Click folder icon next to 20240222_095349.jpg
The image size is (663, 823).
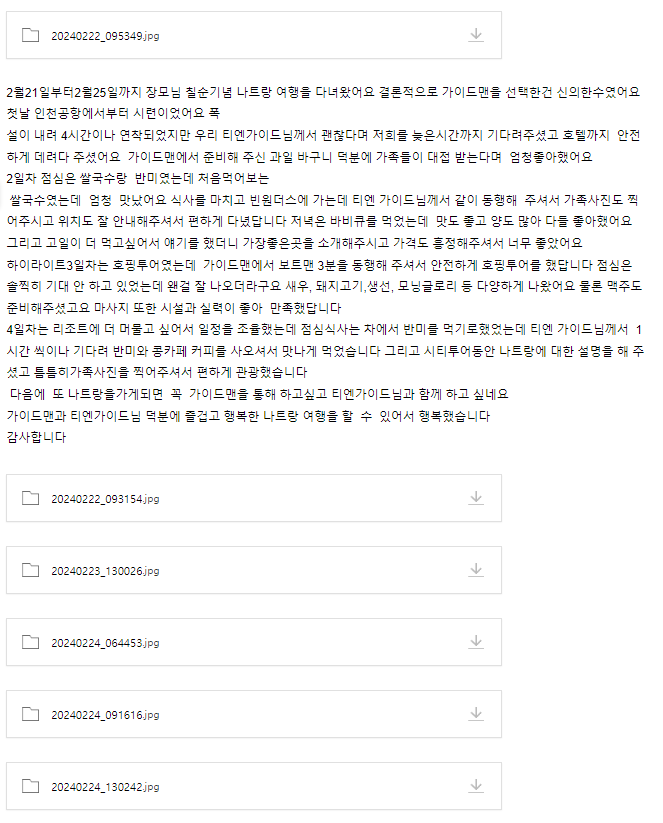coord(30,35)
